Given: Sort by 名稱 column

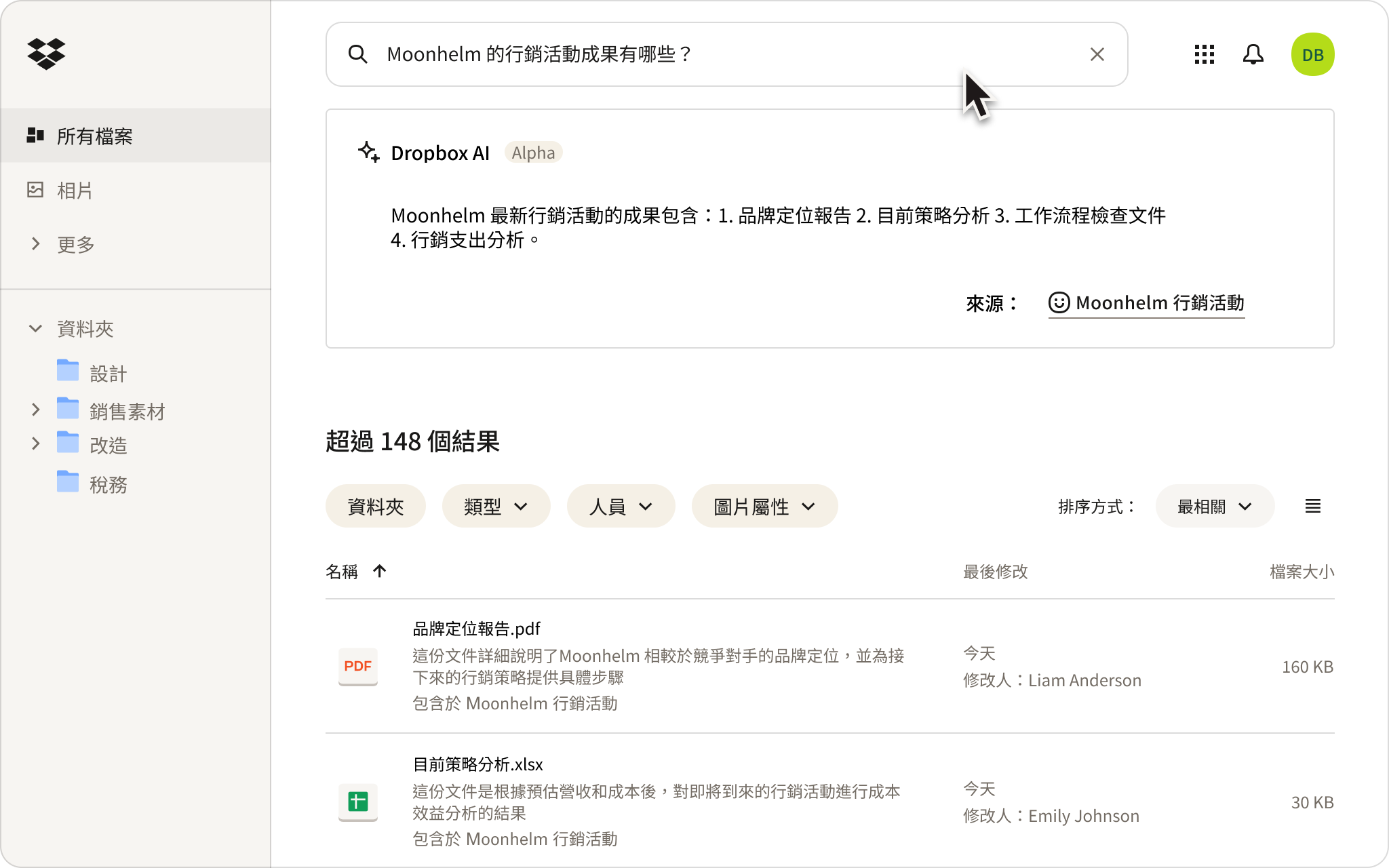Looking at the screenshot, I should coord(342,572).
